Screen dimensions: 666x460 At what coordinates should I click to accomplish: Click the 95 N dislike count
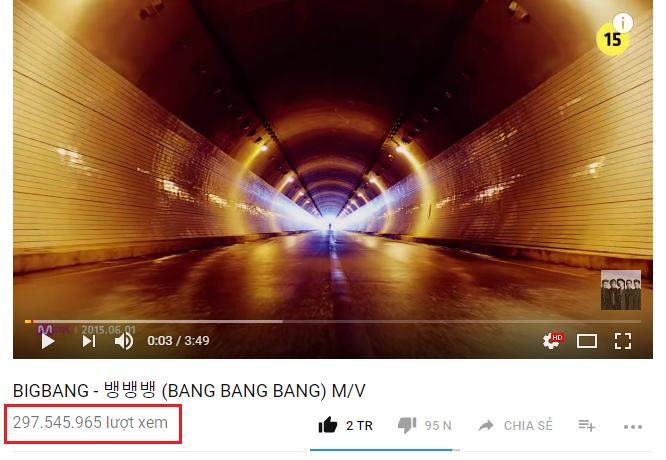coord(438,426)
